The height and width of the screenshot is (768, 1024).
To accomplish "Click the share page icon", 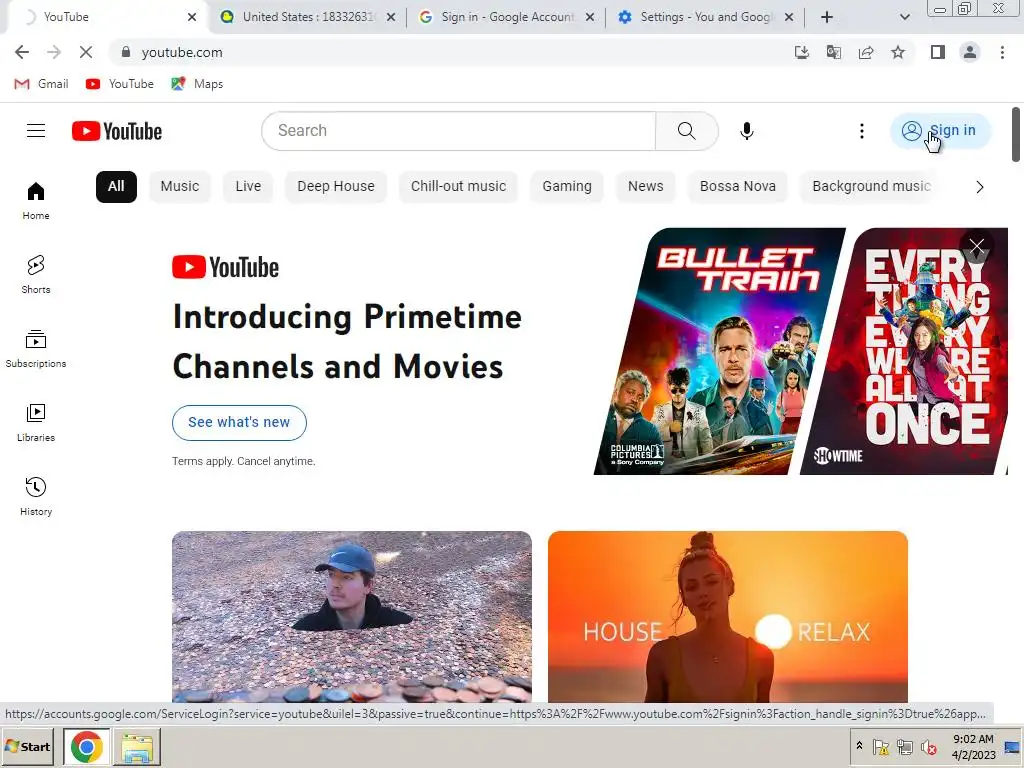I will coord(866,52).
